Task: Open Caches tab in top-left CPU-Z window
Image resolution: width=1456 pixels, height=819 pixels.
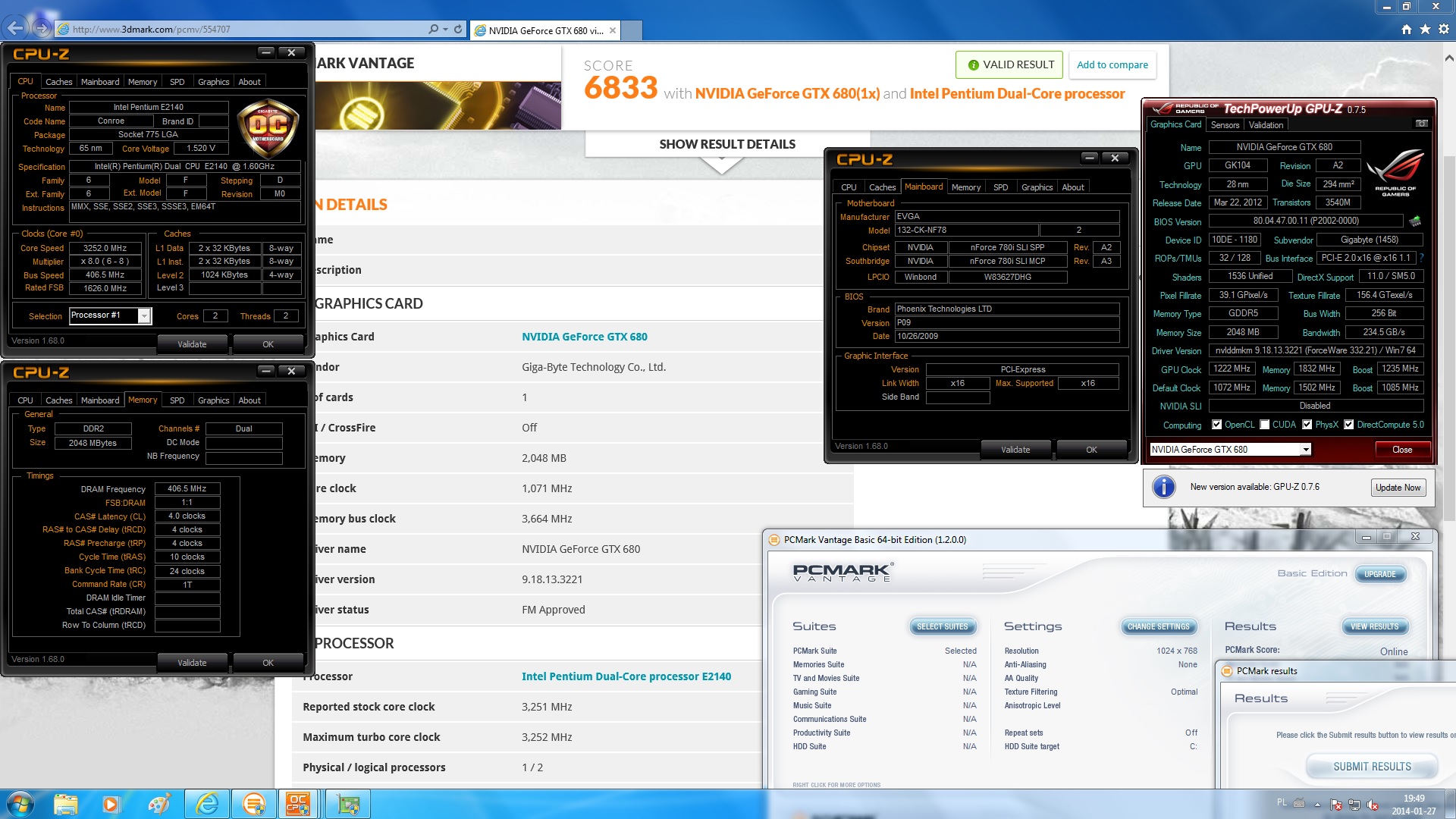Action: [x=58, y=82]
